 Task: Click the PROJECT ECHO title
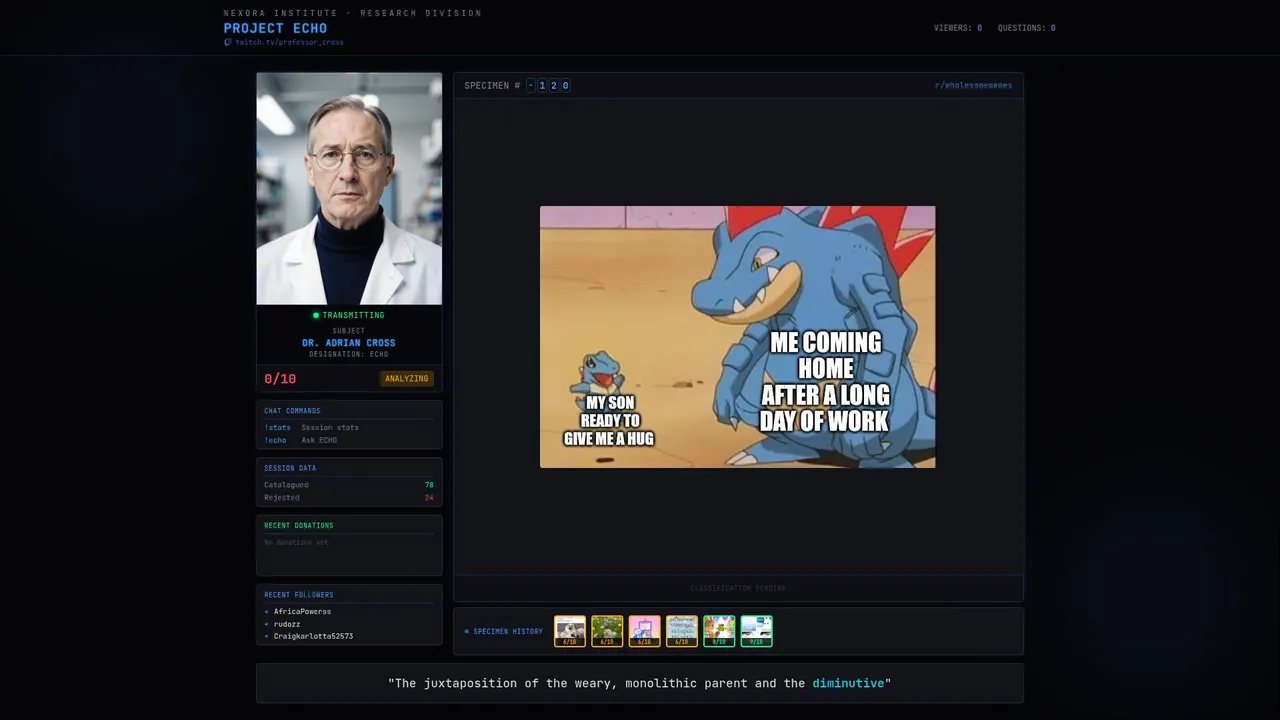(x=275, y=28)
